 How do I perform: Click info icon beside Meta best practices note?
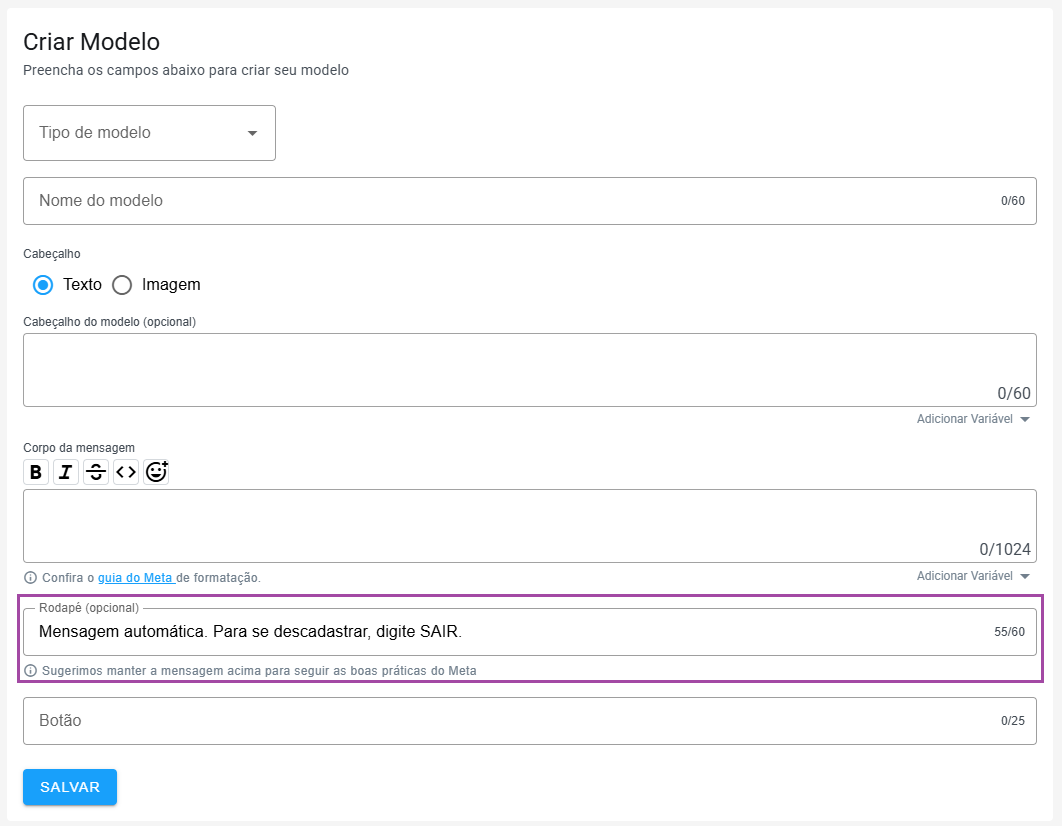click(30, 670)
